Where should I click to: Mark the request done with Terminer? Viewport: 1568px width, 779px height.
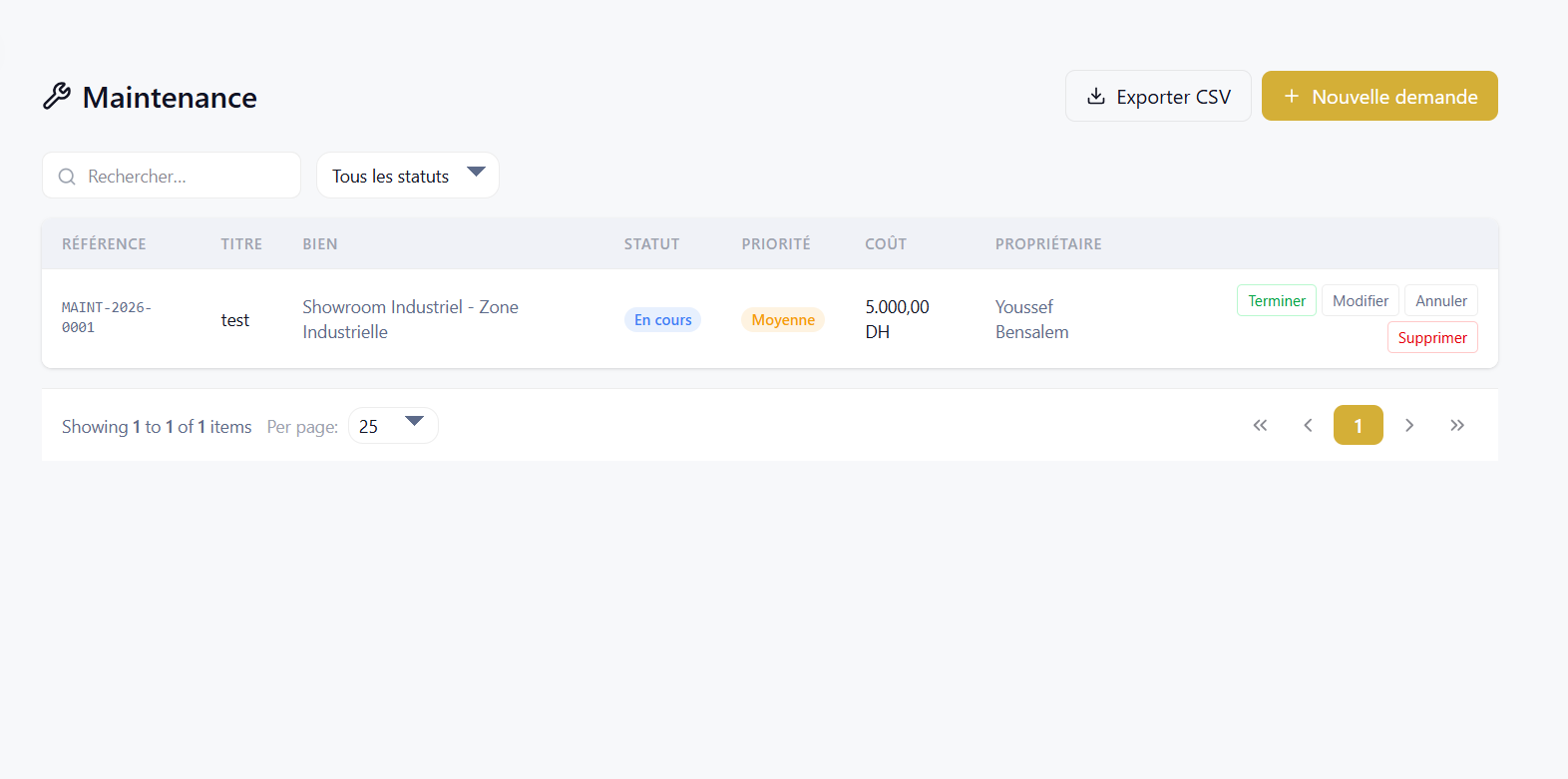point(1277,300)
